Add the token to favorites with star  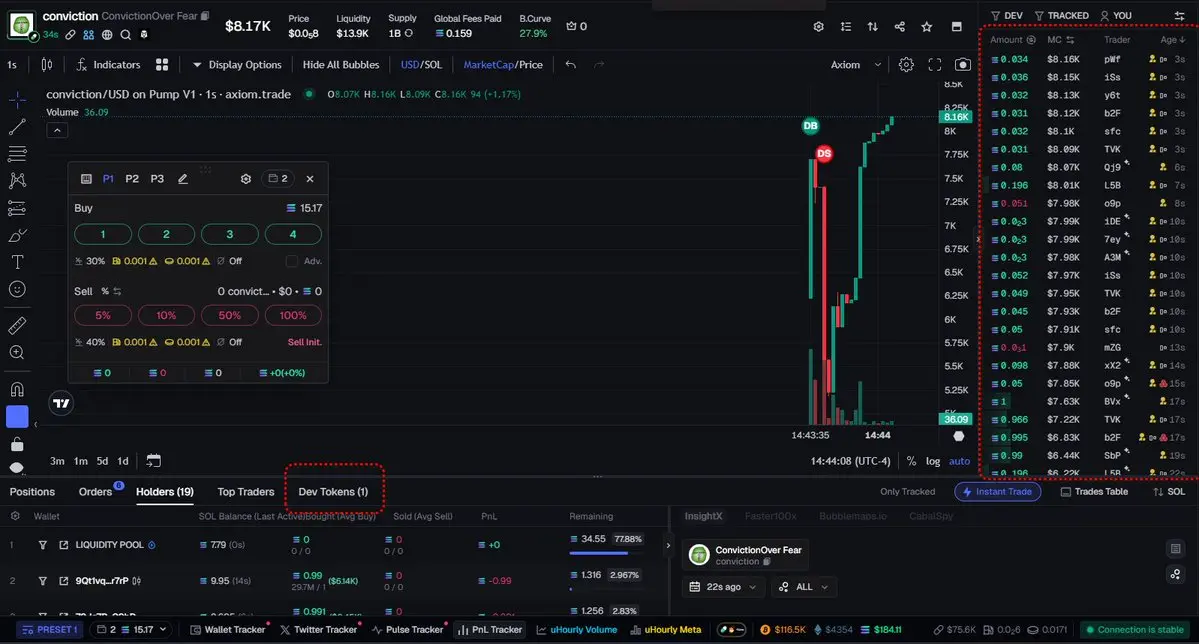click(927, 27)
